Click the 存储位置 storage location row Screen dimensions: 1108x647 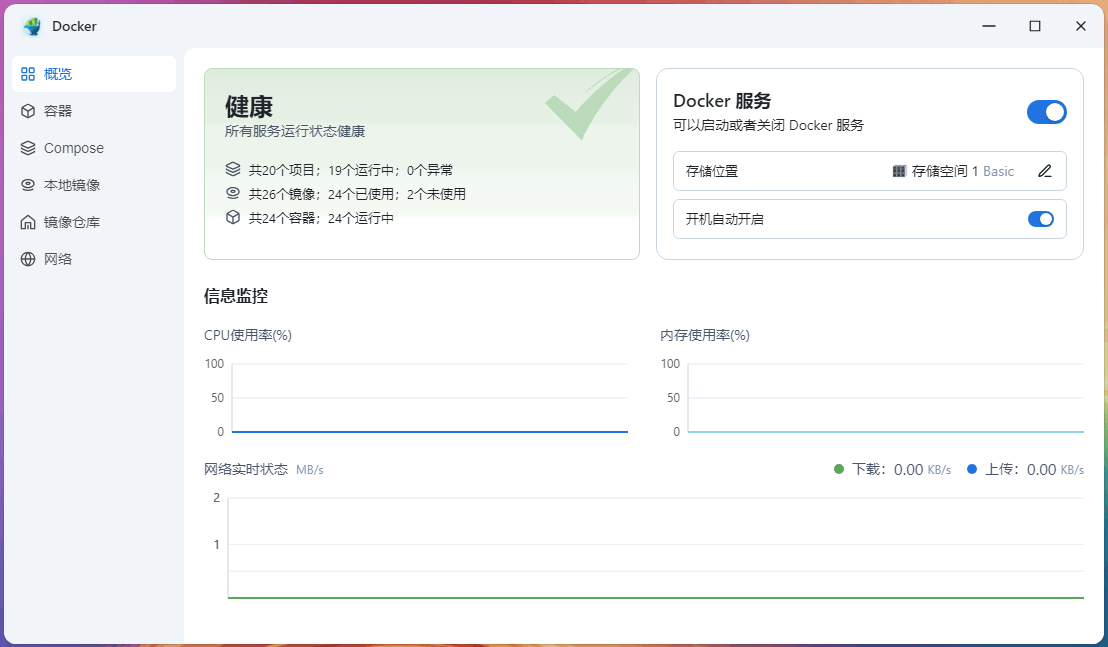[870, 171]
